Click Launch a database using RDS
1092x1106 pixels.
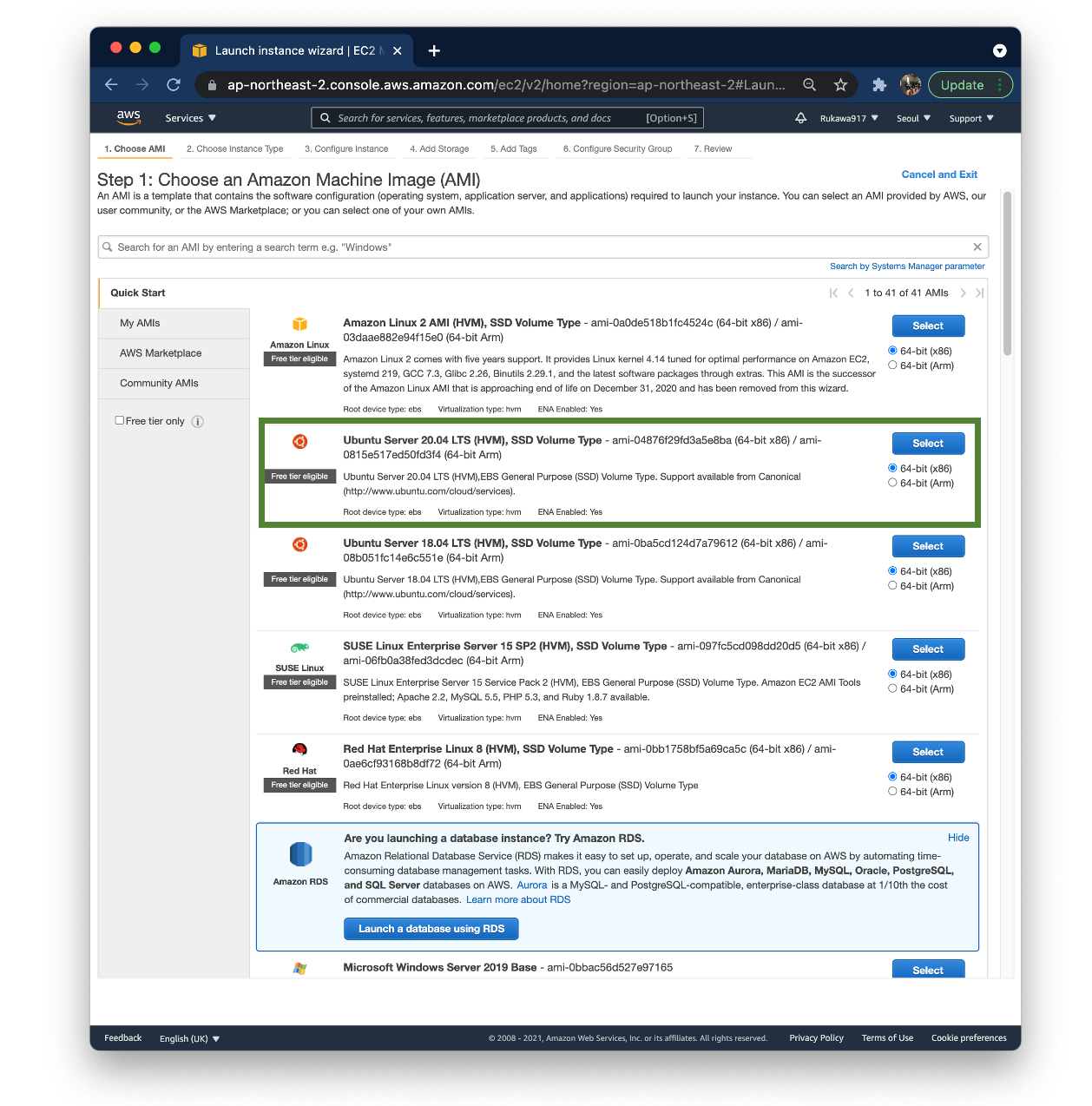tap(431, 929)
